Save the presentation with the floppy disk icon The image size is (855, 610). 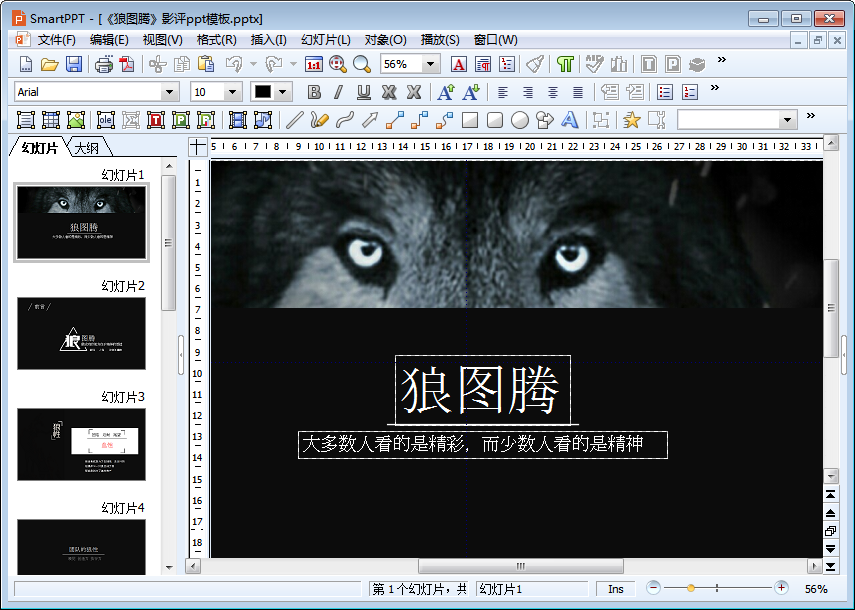74,64
